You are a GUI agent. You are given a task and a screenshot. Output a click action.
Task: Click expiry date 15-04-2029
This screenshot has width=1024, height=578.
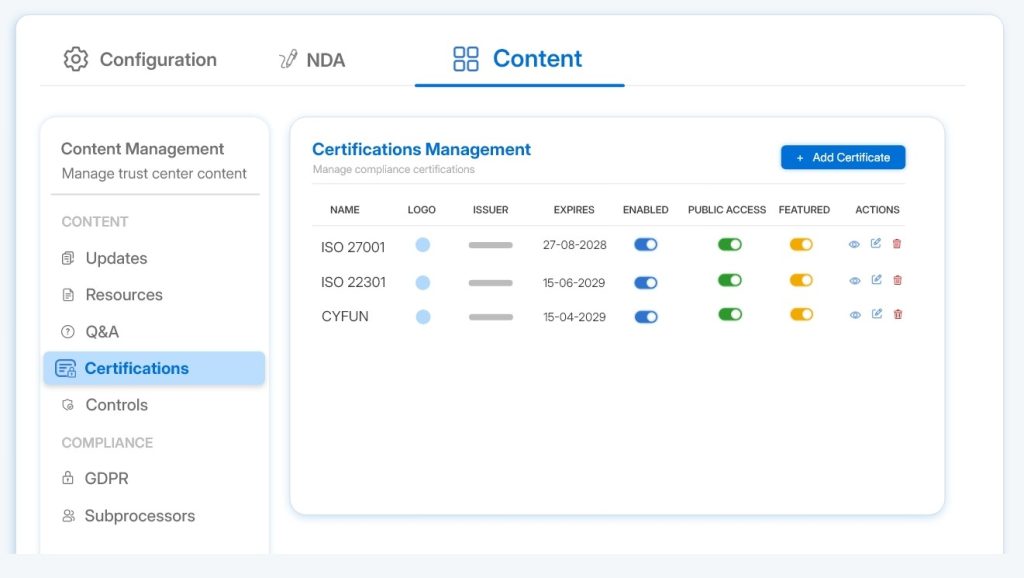tap(575, 317)
